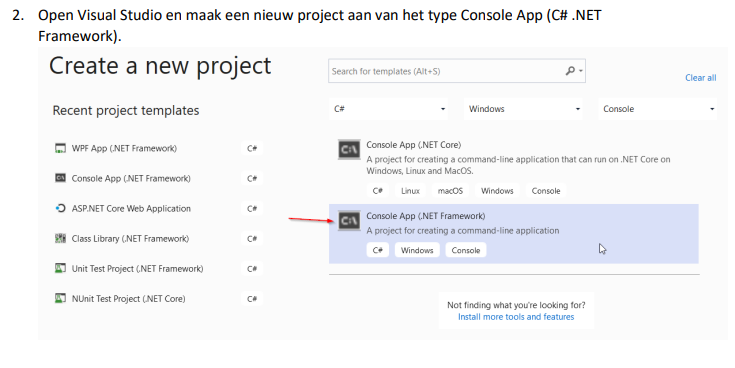Click C# tag beside NUnit Test Project row
Image resolution: width=735 pixels, height=368 pixels.
coord(252,299)
